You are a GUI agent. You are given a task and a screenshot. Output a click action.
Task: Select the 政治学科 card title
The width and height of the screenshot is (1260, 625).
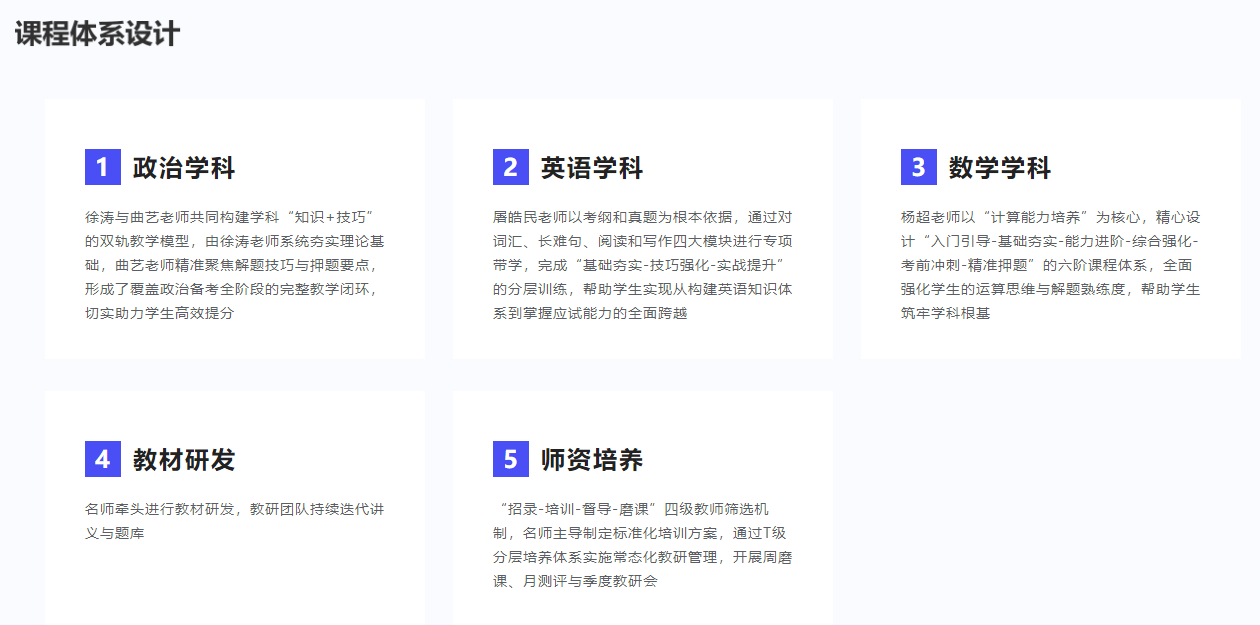click(184, 168)
